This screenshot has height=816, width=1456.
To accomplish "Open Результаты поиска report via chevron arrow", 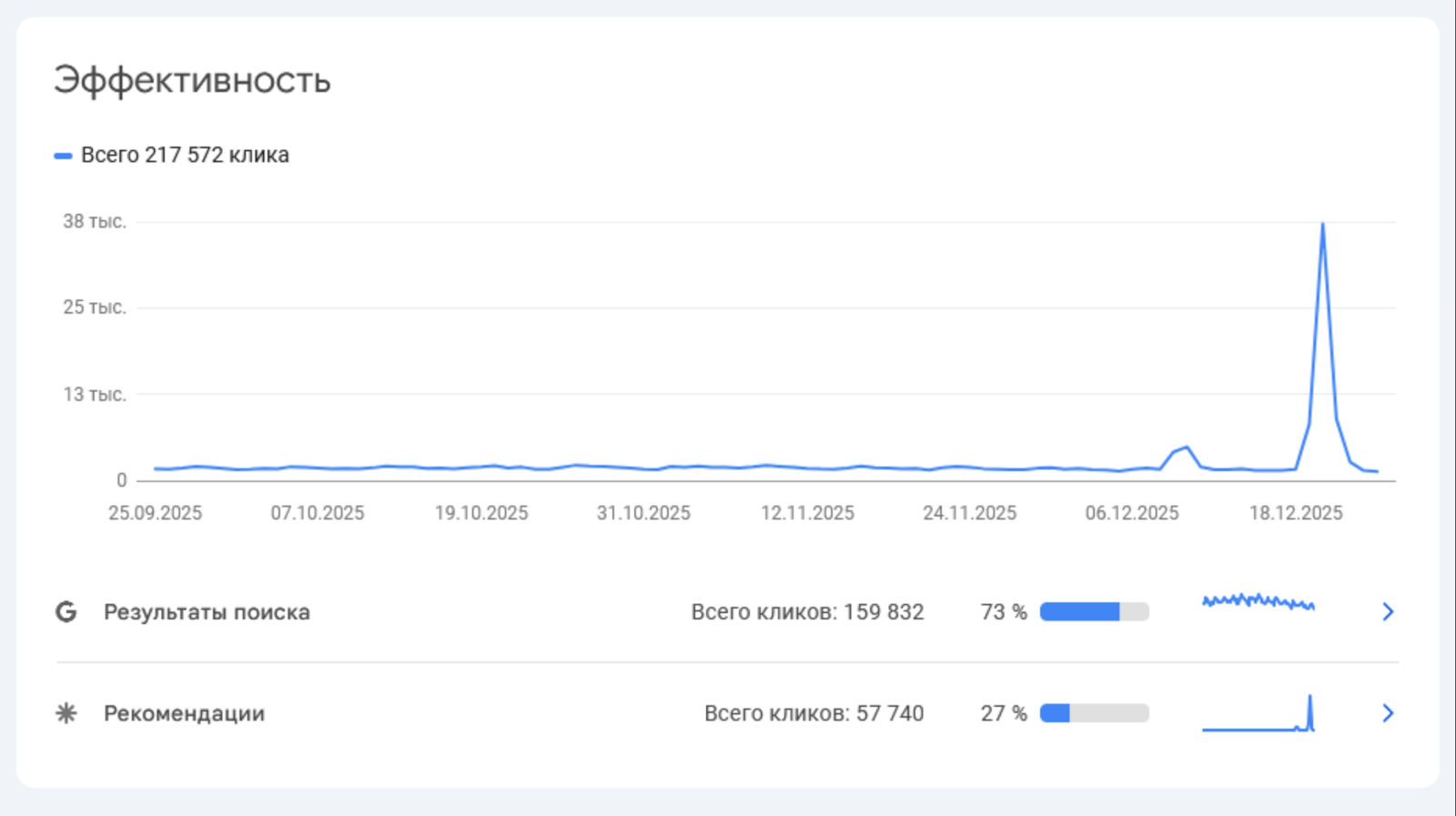I will [x=1388, y=612].
